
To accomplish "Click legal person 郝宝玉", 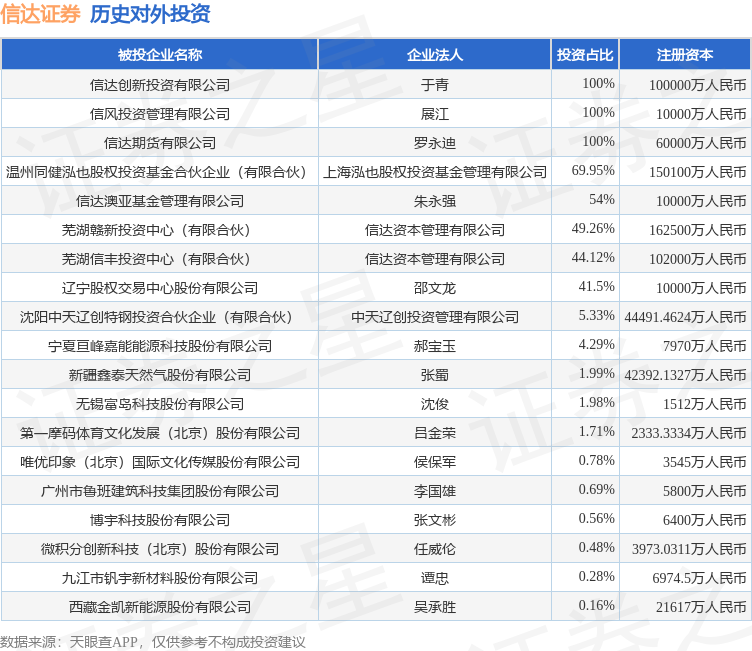I will click(435, 346).
